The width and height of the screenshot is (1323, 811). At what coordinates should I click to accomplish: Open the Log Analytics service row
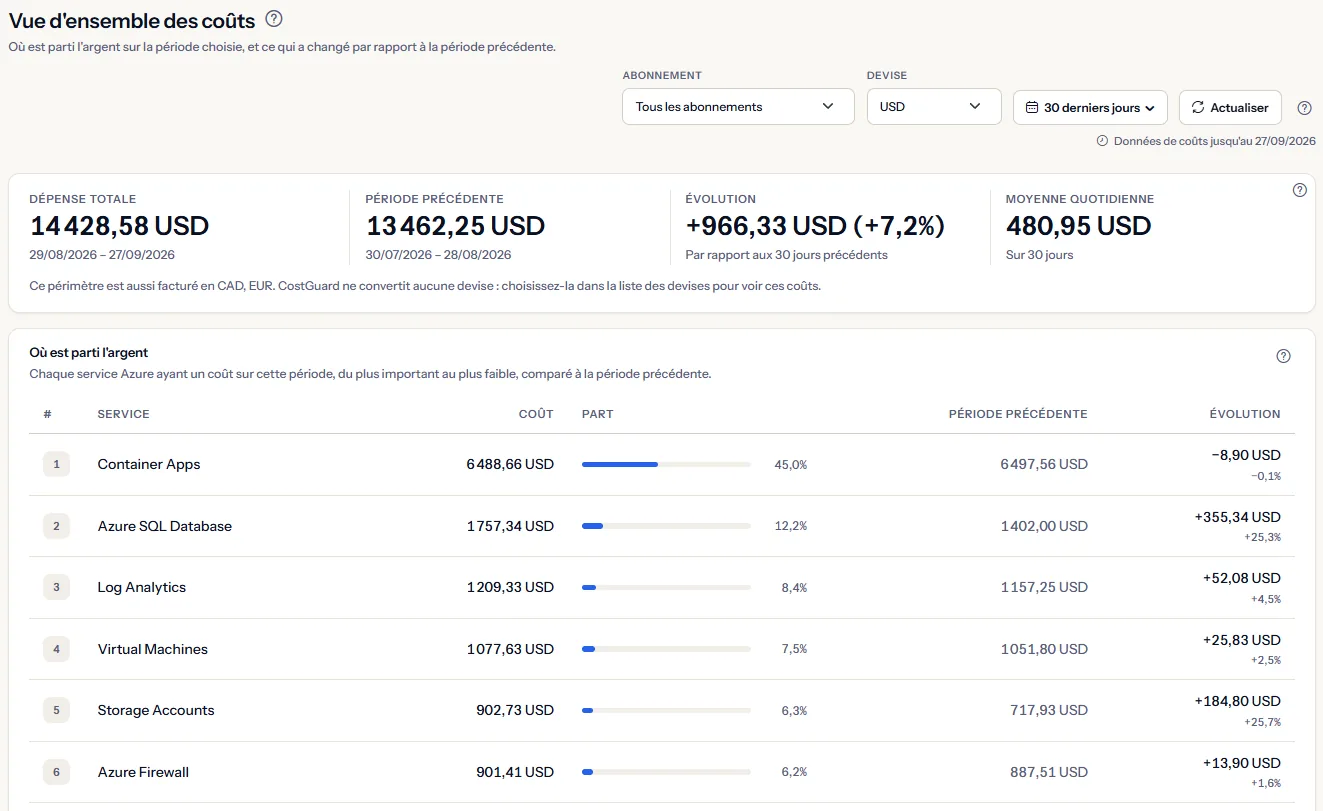(x=662, y=588)
